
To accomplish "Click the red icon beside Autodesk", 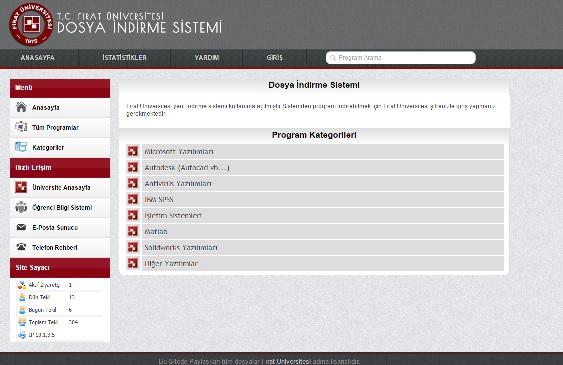I will (x=133, y=167).
